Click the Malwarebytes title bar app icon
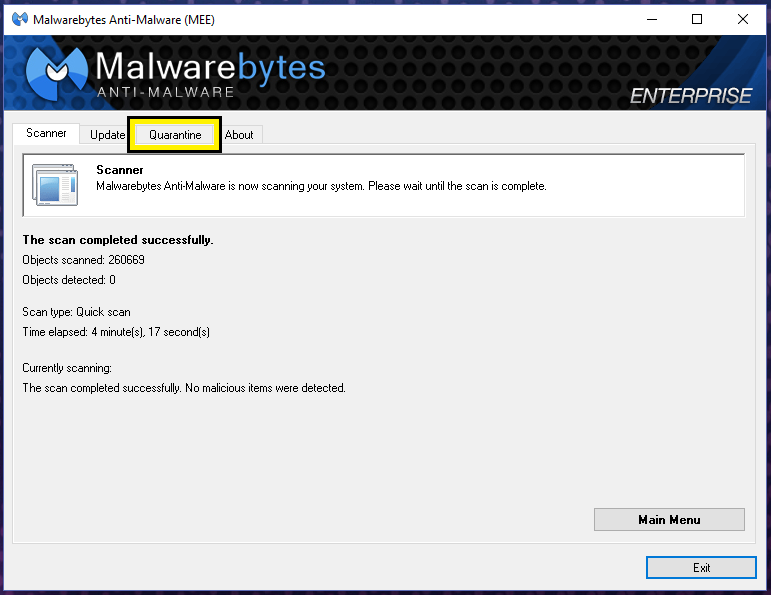 click(x=19, y=20)
